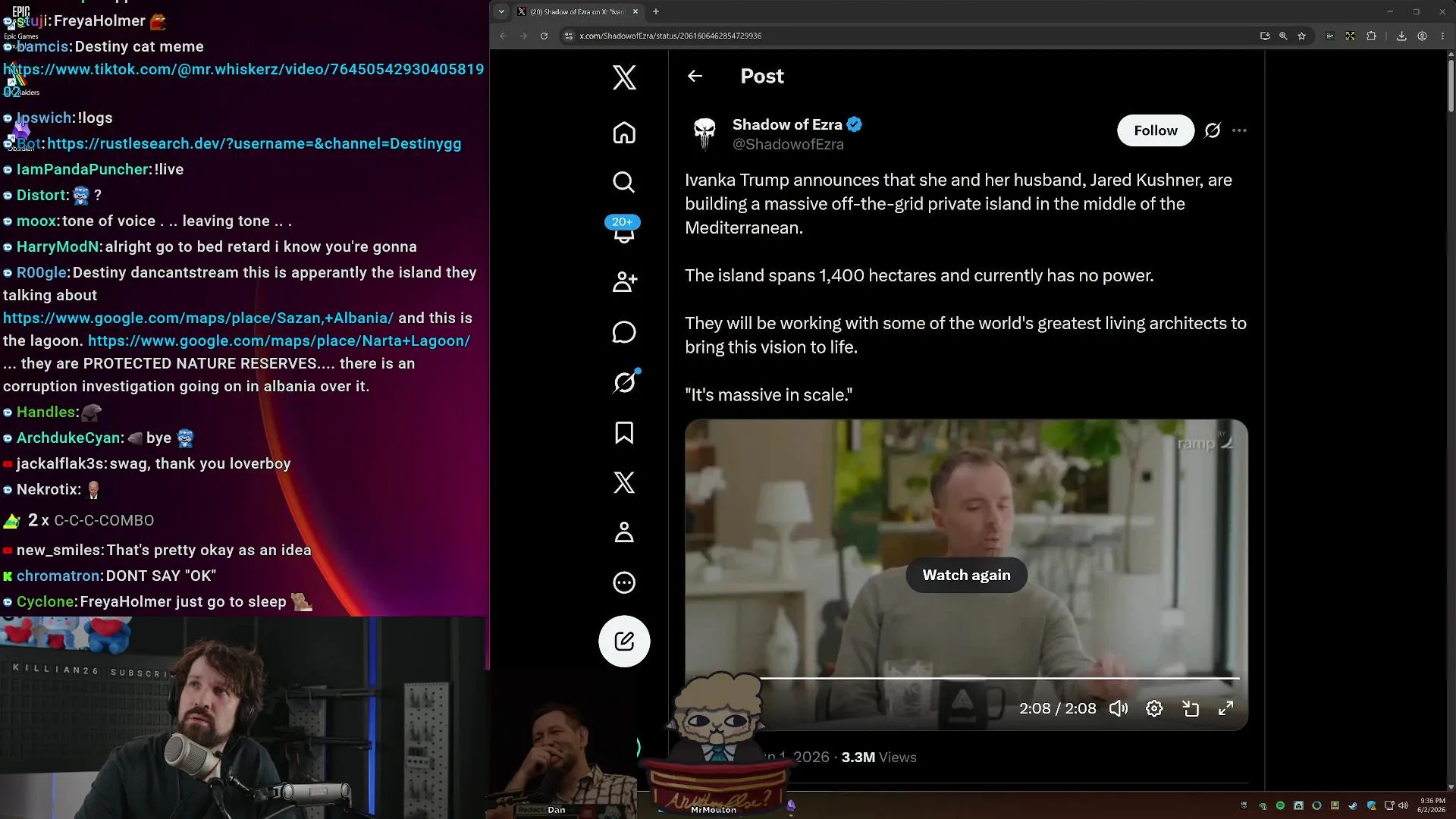Open Premium X icon in sidebar
This screenshot has width=1456, height=819.
point(624,482)
